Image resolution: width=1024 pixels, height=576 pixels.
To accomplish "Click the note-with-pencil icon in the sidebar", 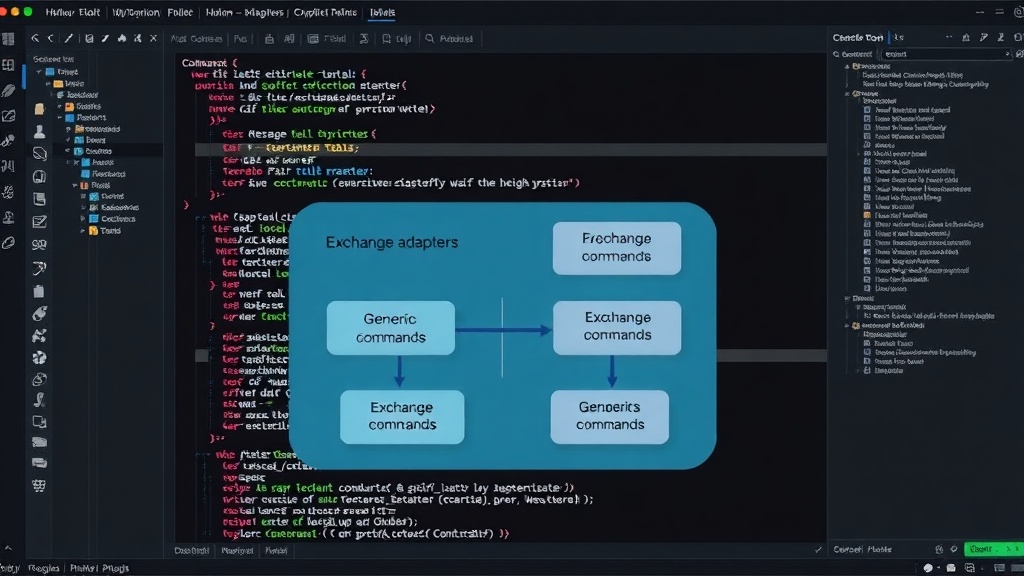I will (39, 222).
